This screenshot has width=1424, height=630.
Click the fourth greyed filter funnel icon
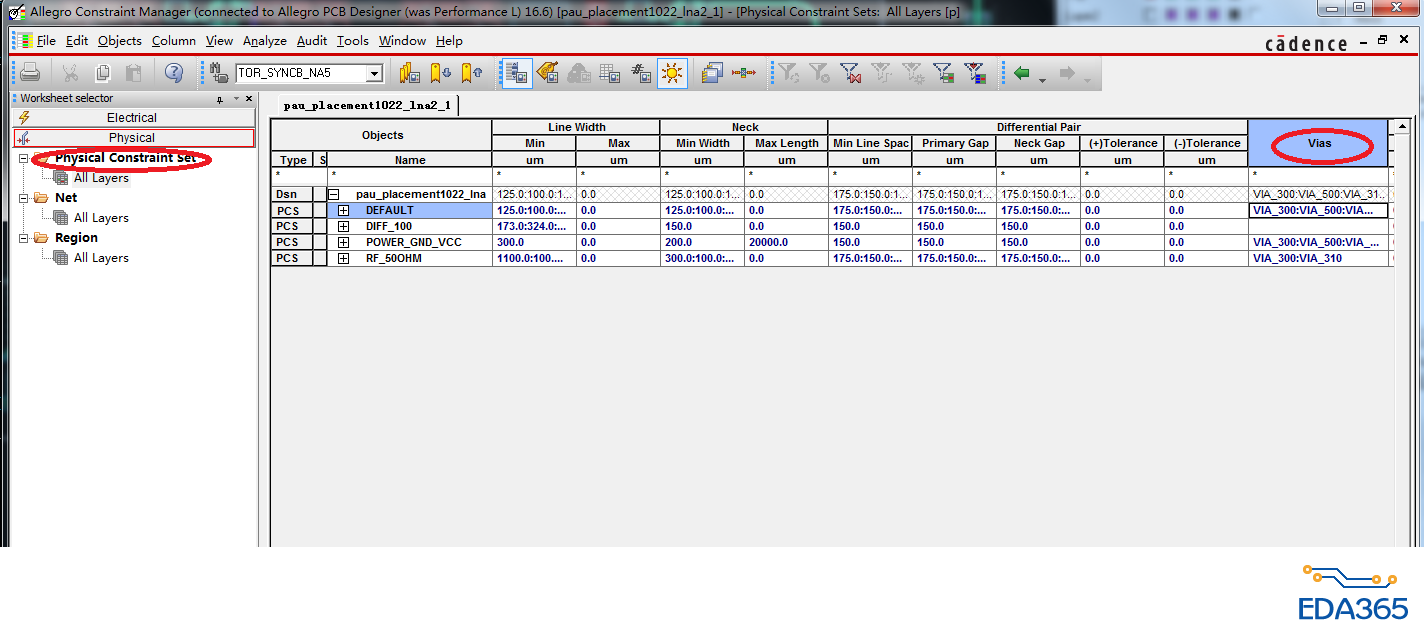[882, 73]
